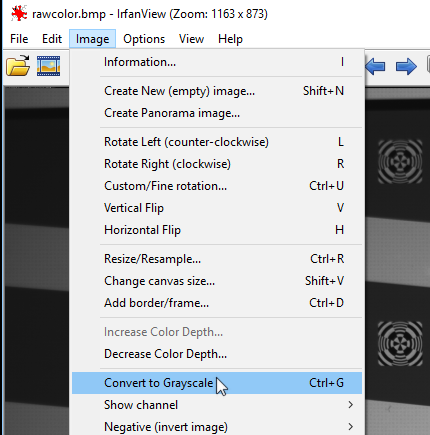
Task: Open the Edit menu
Action: pos(52,39)
